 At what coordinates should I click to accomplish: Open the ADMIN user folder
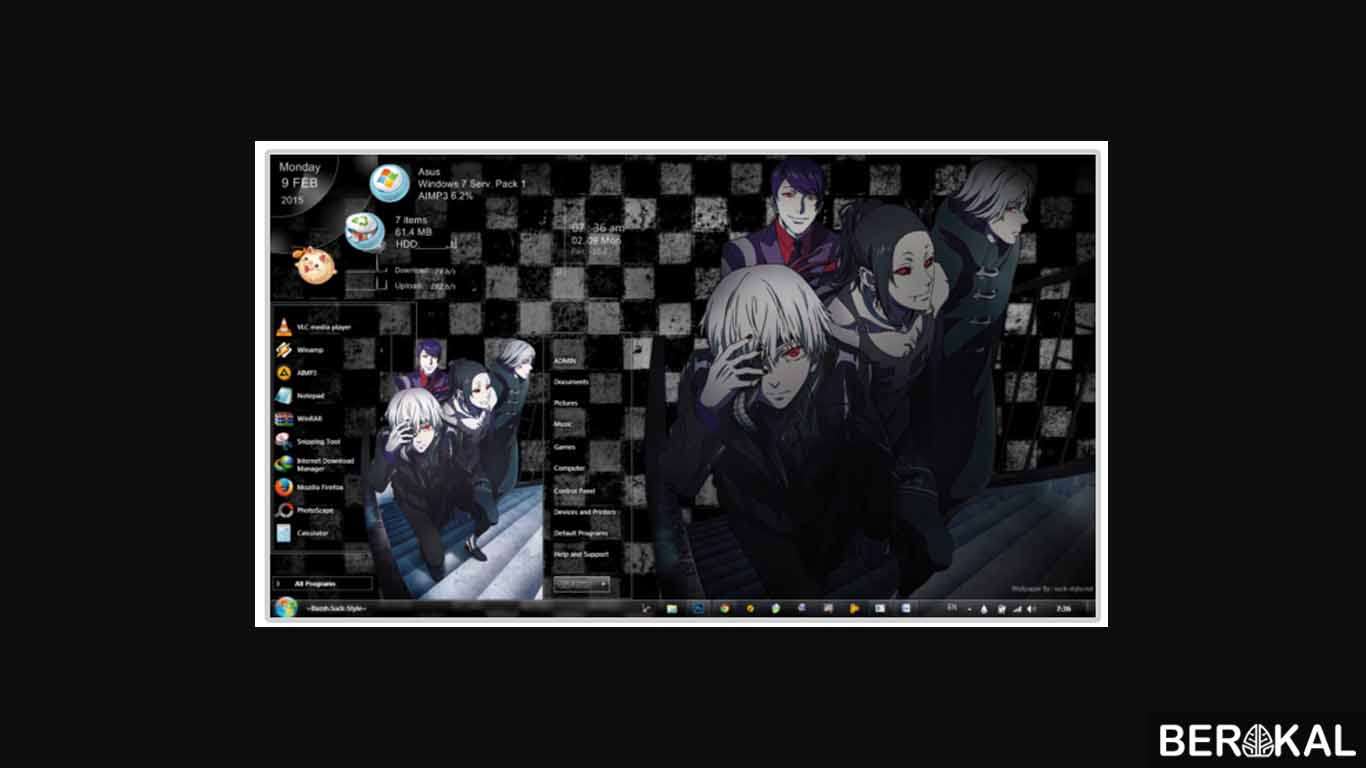click(564, 360)
